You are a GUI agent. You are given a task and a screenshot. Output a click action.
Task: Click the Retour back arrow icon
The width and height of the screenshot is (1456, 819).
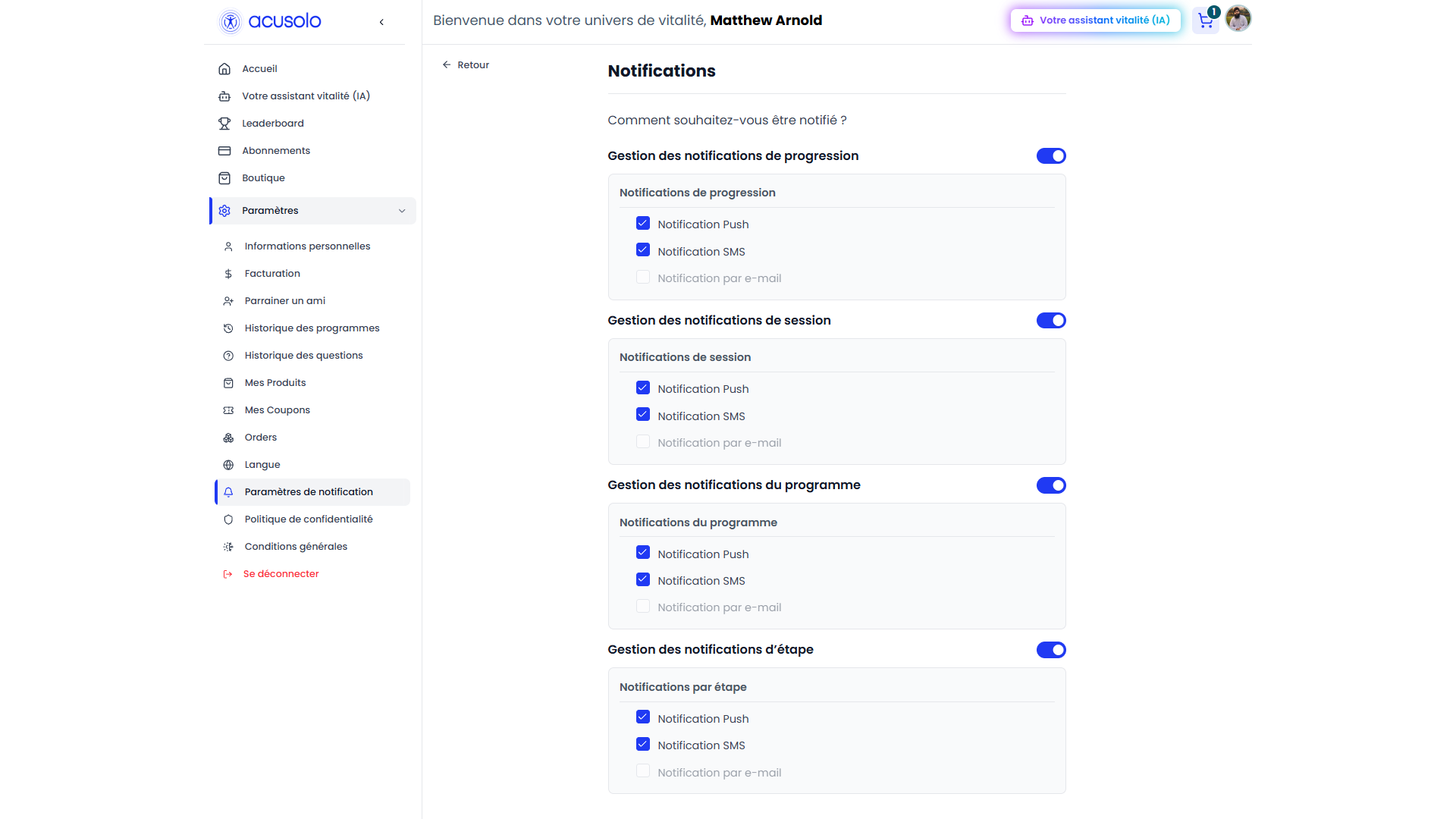(x=447, y=65)
